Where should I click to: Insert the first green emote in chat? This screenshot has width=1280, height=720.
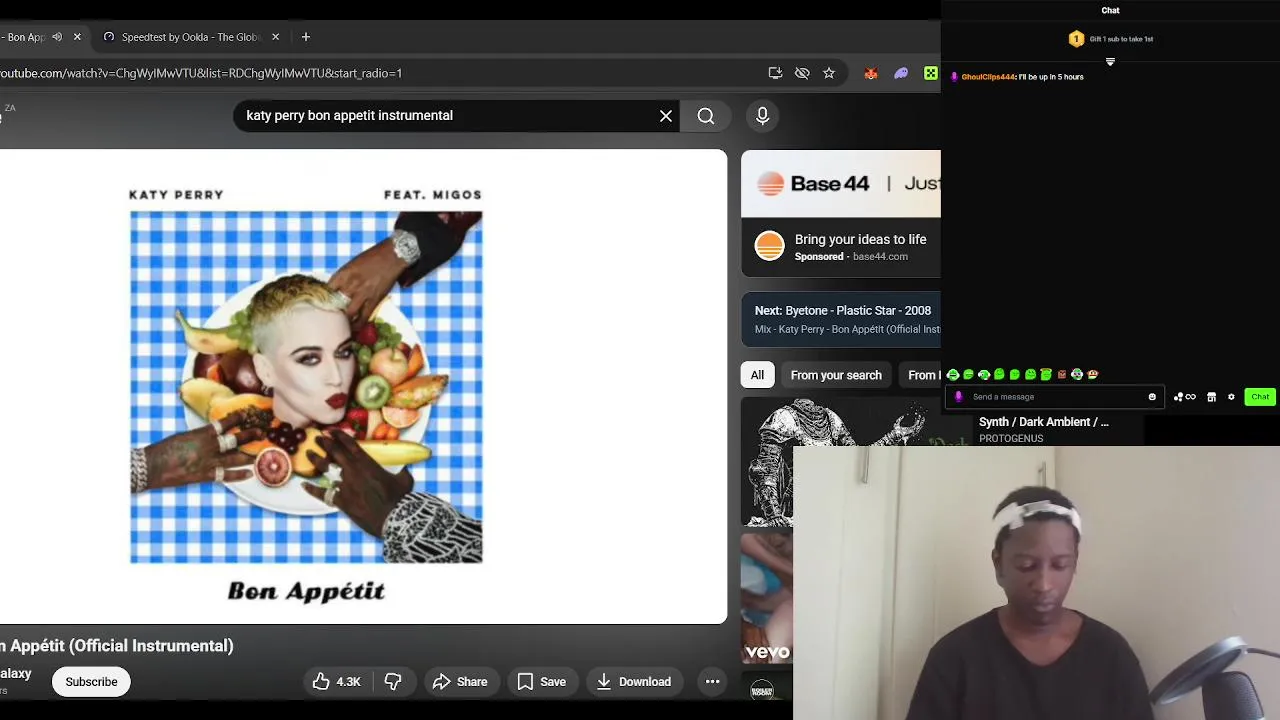(x=953, y=375)
